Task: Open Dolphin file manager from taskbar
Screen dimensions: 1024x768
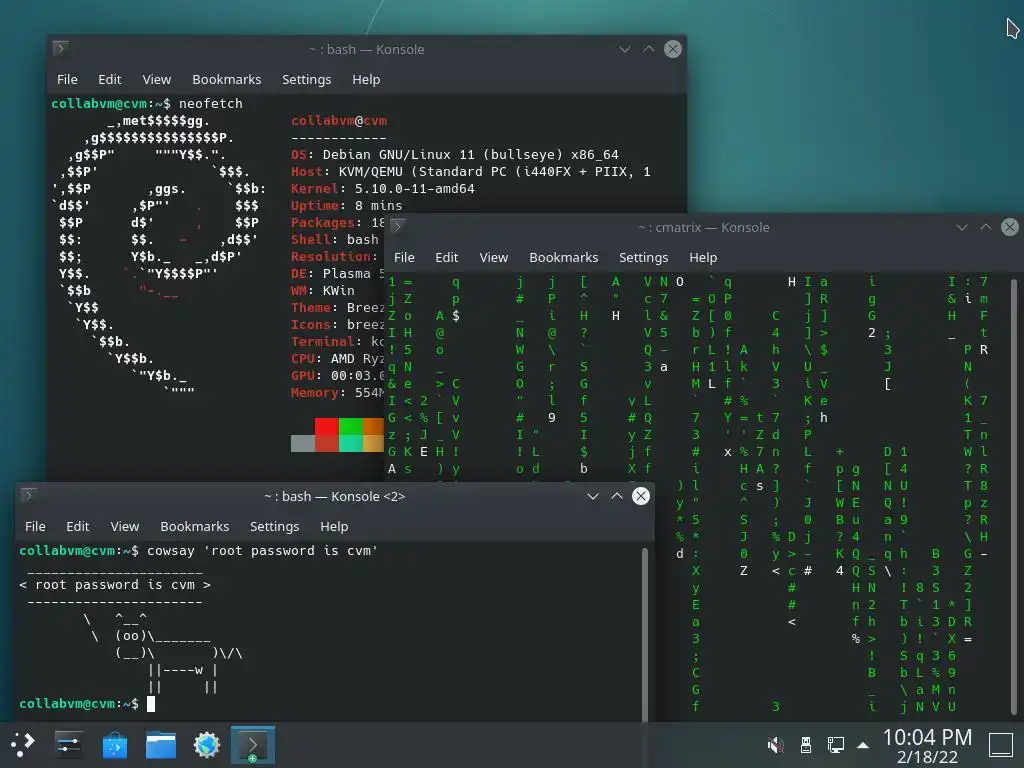Action: (161, 744)
